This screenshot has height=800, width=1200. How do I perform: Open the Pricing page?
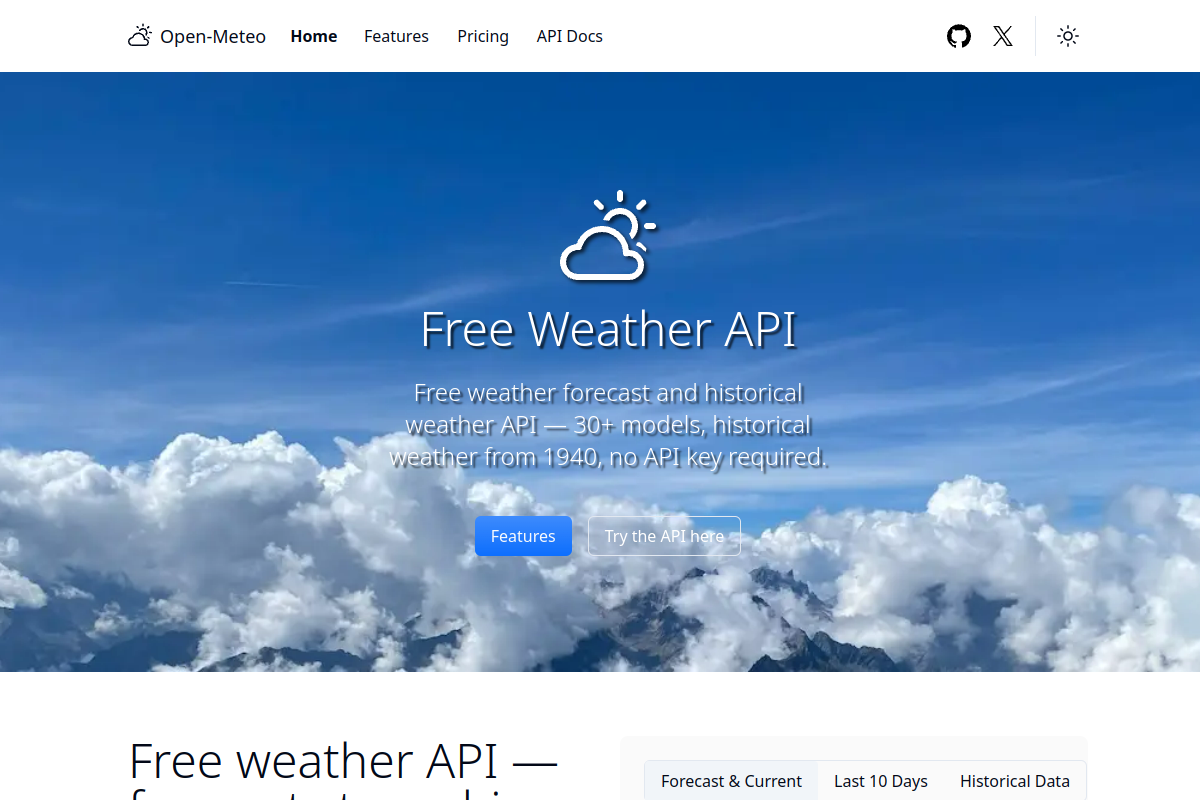(483, 36)
